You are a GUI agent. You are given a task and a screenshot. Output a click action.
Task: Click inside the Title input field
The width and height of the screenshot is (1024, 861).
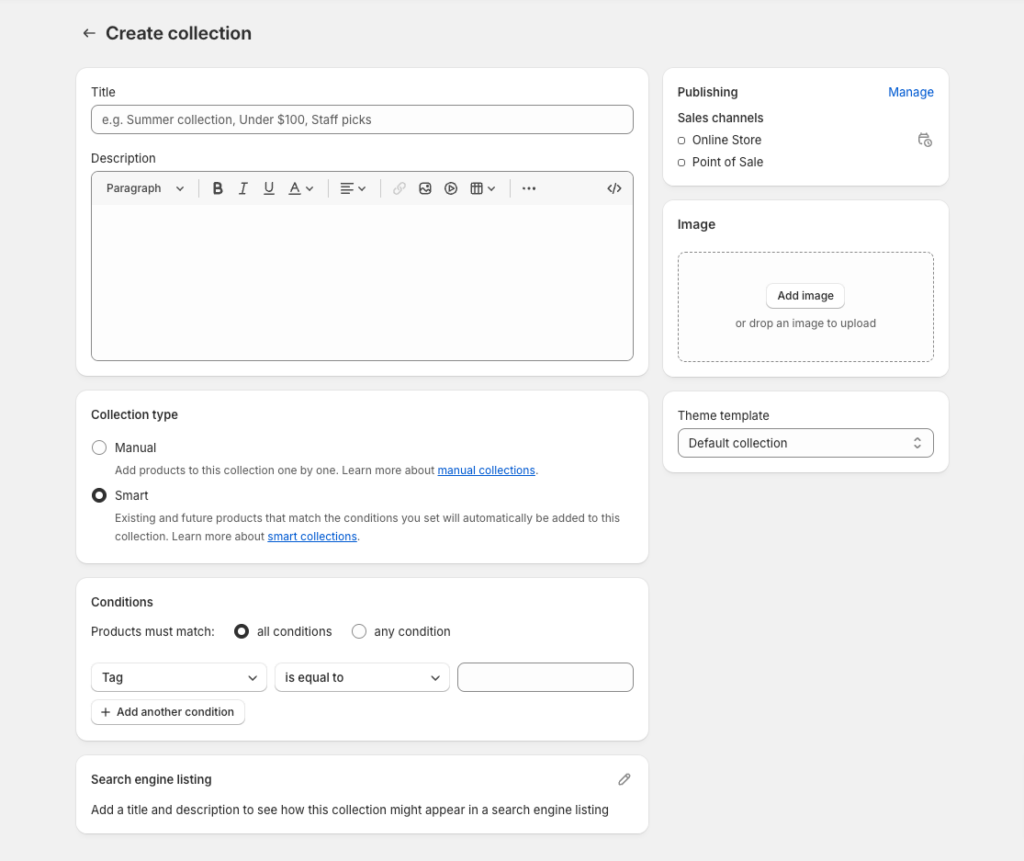(362, 119)
